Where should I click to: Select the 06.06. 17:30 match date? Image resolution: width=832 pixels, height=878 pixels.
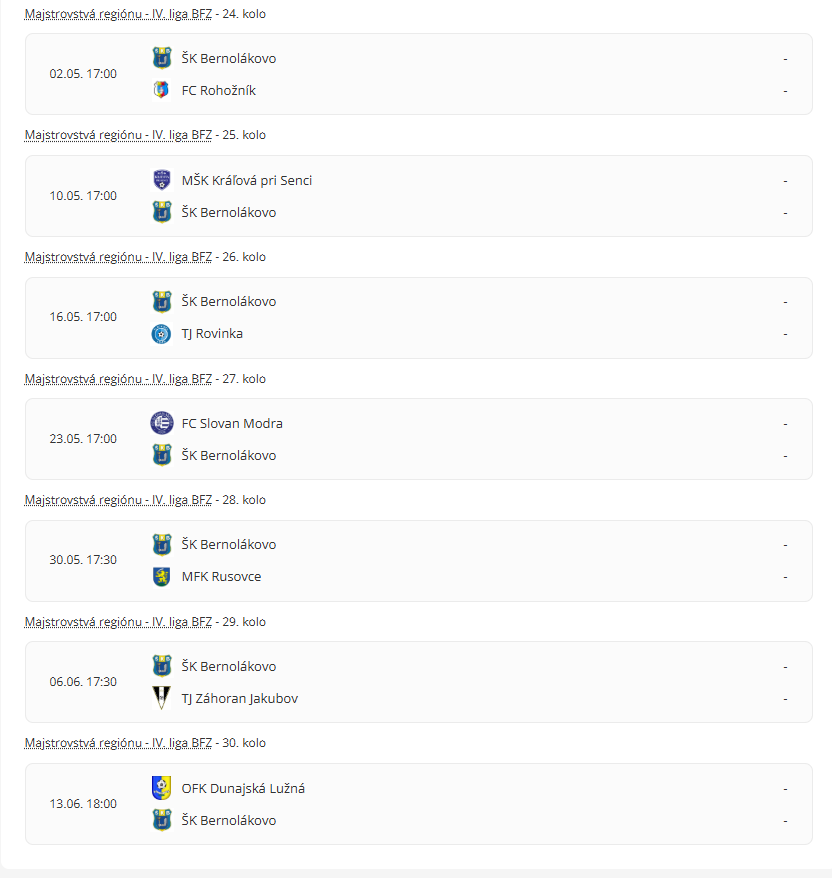point(83,682)
